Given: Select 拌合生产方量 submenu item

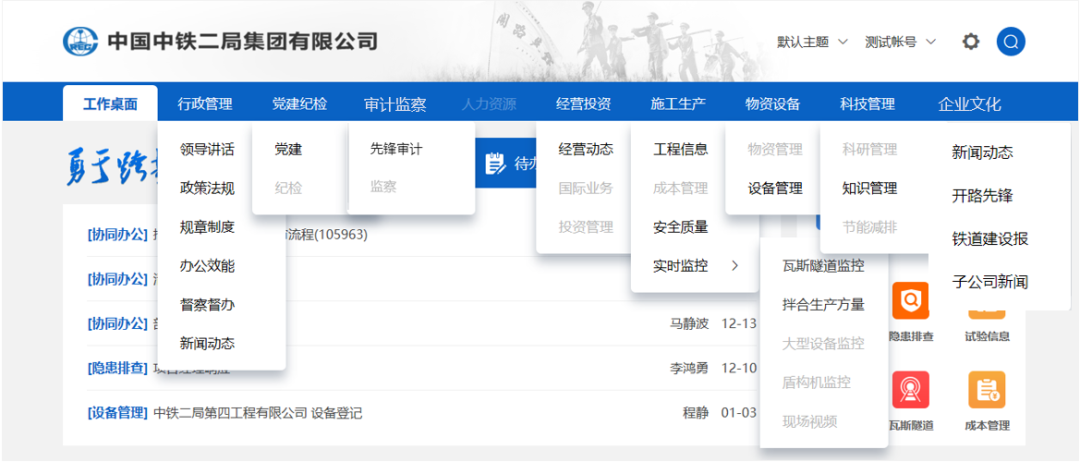Looking at the screenshot, I should pyautogui.click(x=824, y=304).
